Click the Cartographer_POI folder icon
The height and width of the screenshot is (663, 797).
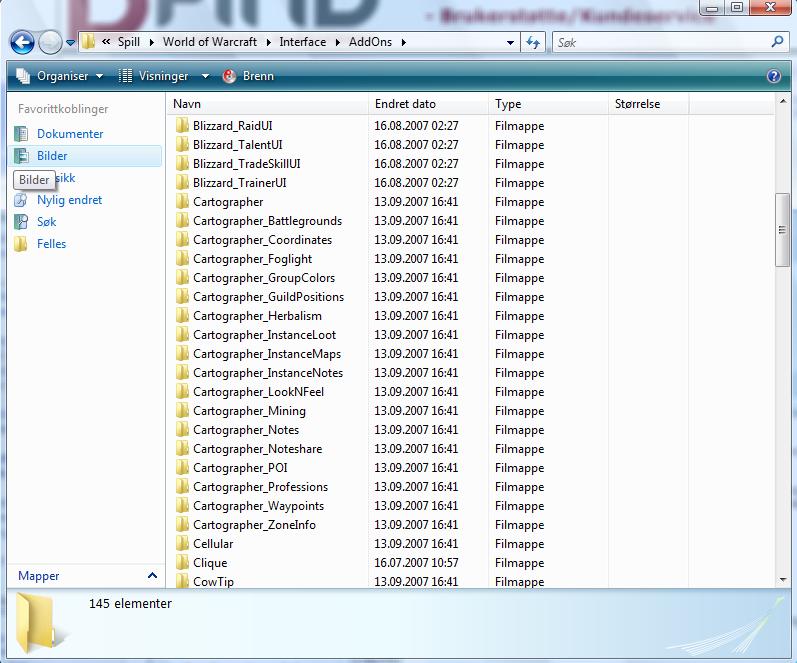tap(182, 468)
